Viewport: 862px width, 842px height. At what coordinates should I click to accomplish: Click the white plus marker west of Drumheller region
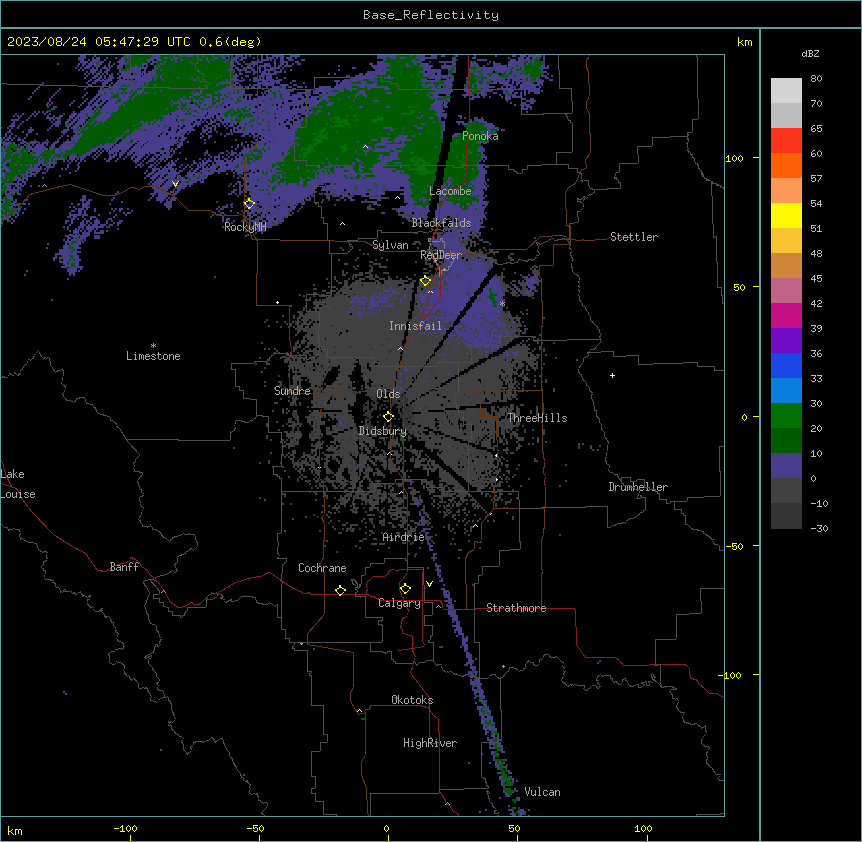[x=612, y=375]
